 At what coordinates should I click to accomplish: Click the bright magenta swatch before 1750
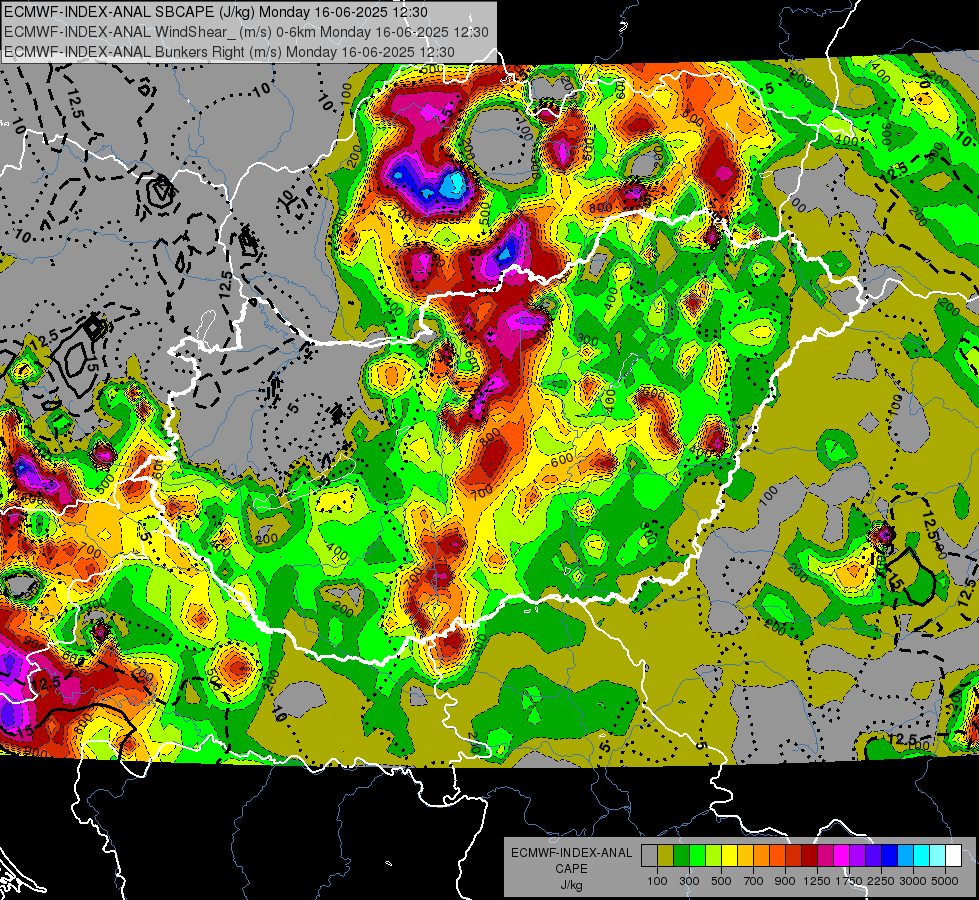point(842,856)
